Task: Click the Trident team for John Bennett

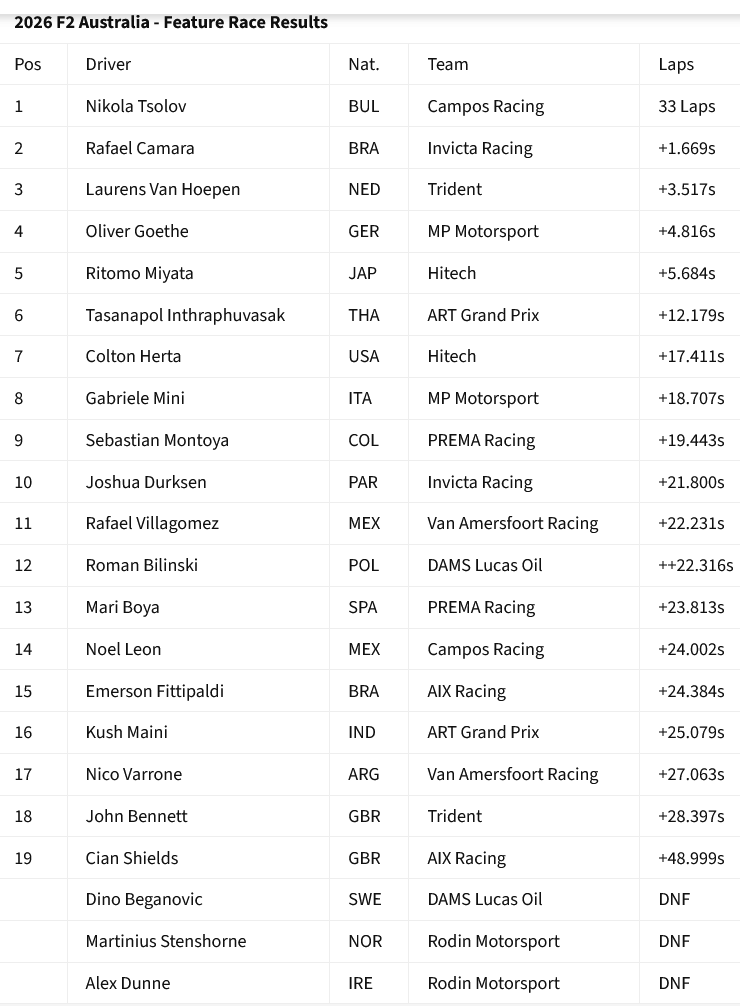Action: tap(455, 816)
